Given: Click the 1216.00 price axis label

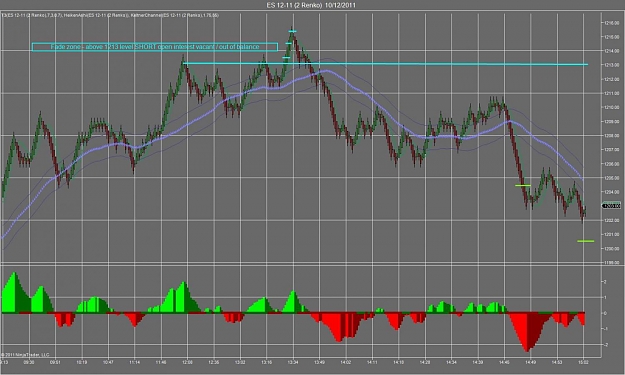Looking at the screenshot, I should 612,23.
